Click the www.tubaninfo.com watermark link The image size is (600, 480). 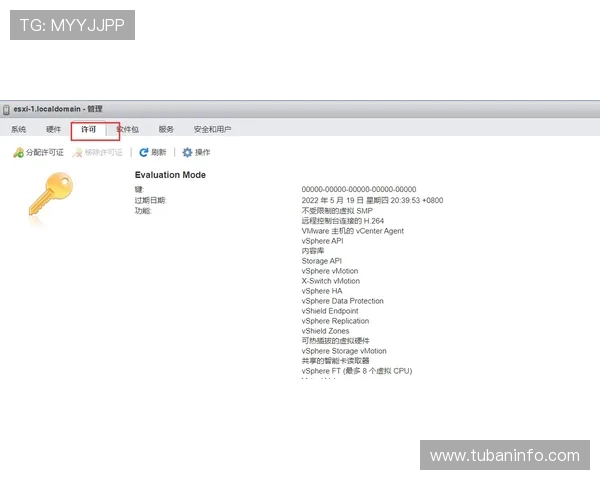504,456
